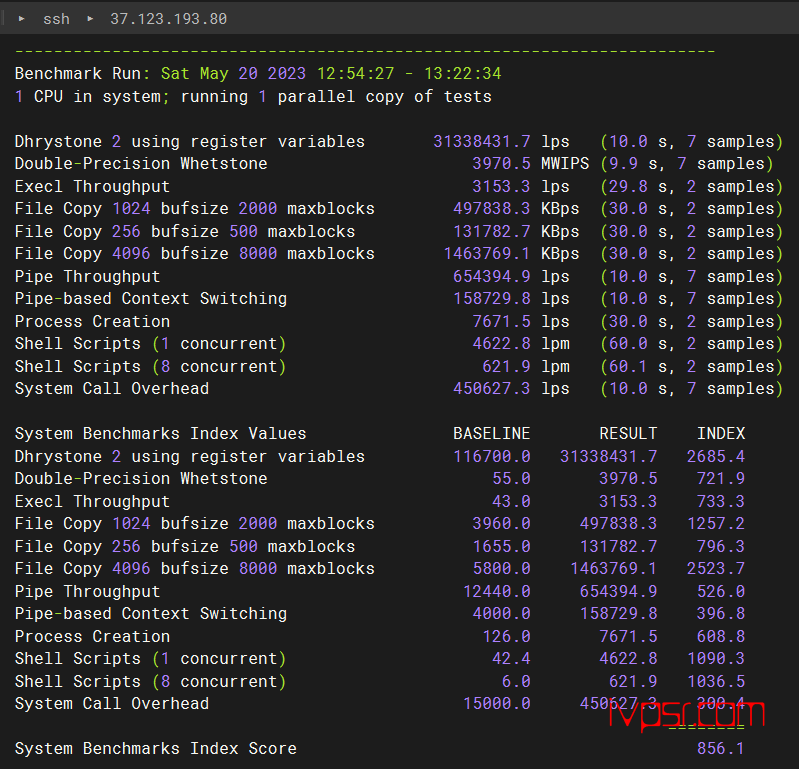Screen dimensions: 799x769
Task: Click the context switching index 396.8
Action: coord(721,614)
